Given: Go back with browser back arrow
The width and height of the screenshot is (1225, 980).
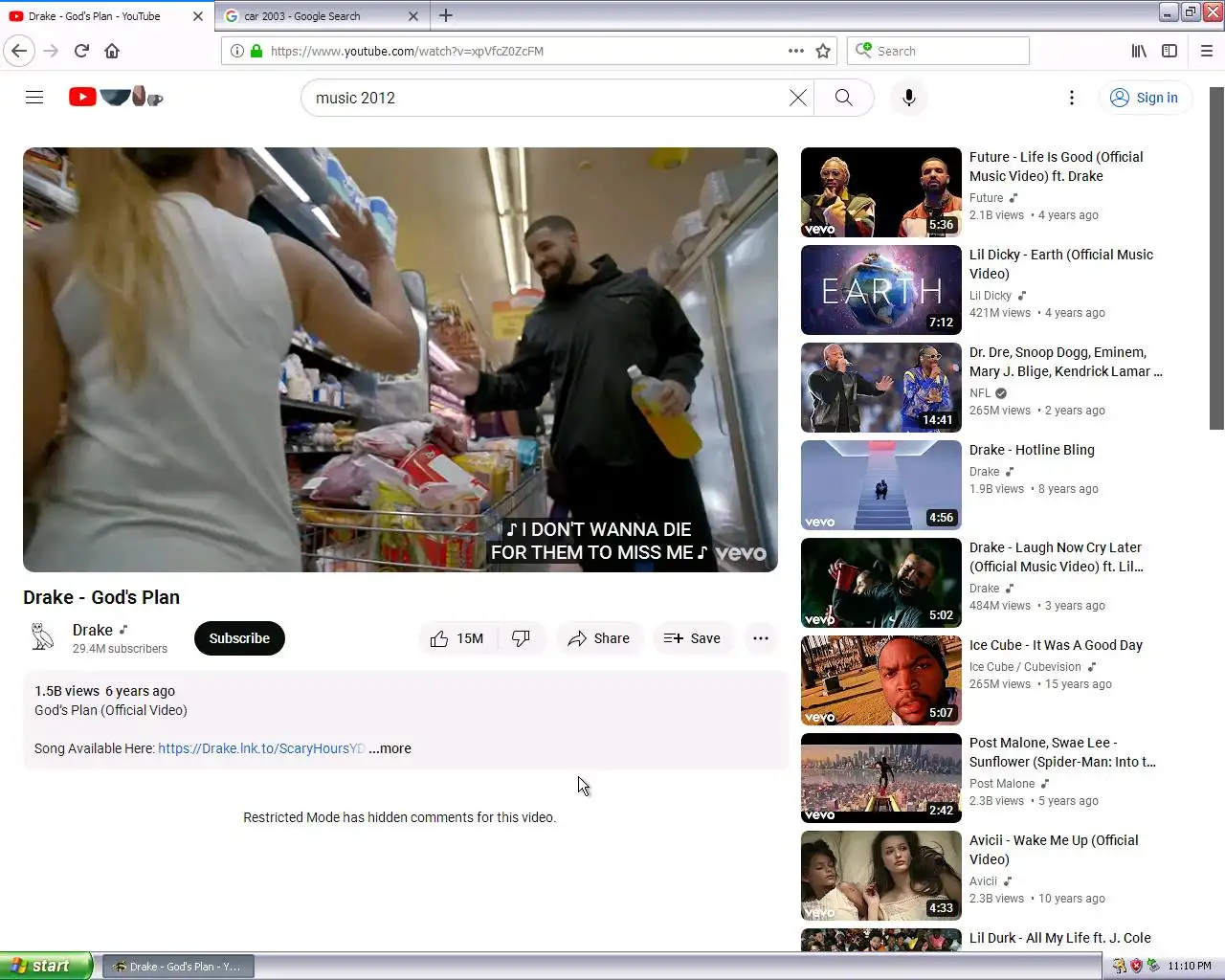Looking at the screenshot, I should [19, 51].
